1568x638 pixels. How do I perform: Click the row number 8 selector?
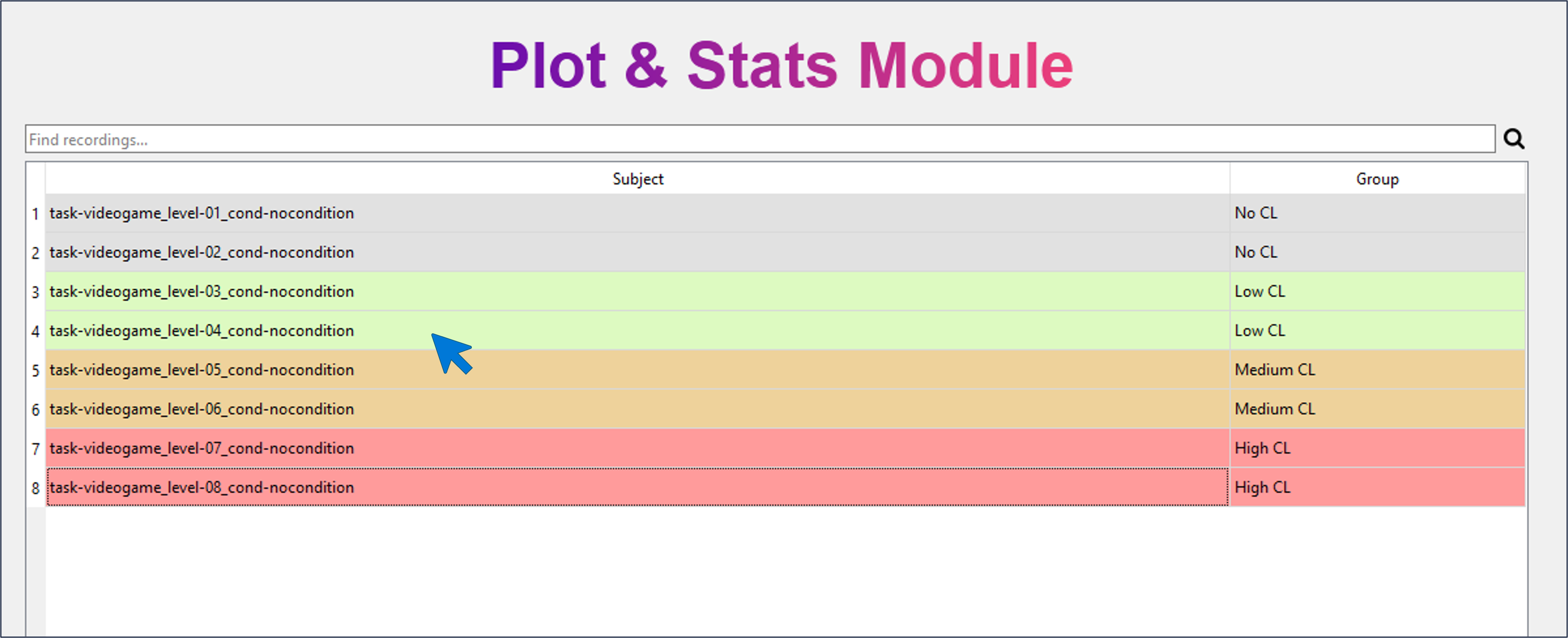(x=35, y=487)
